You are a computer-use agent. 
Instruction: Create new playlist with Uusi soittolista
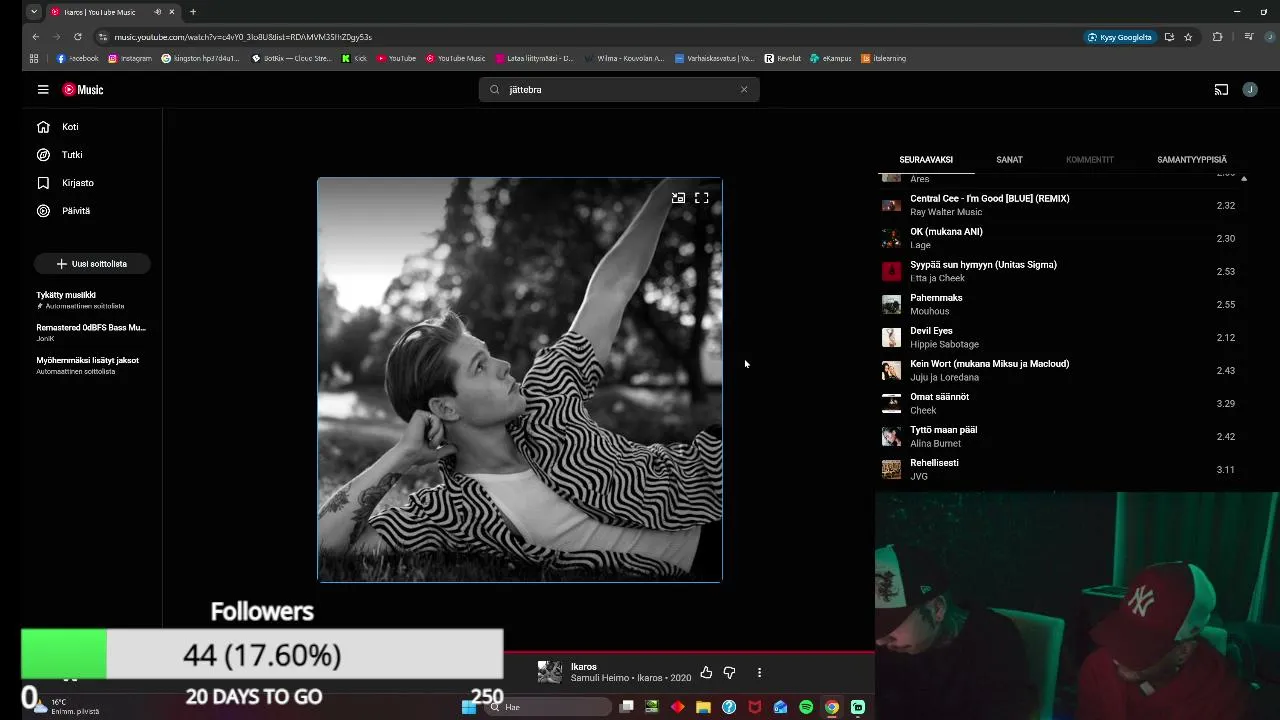point(92,264)
